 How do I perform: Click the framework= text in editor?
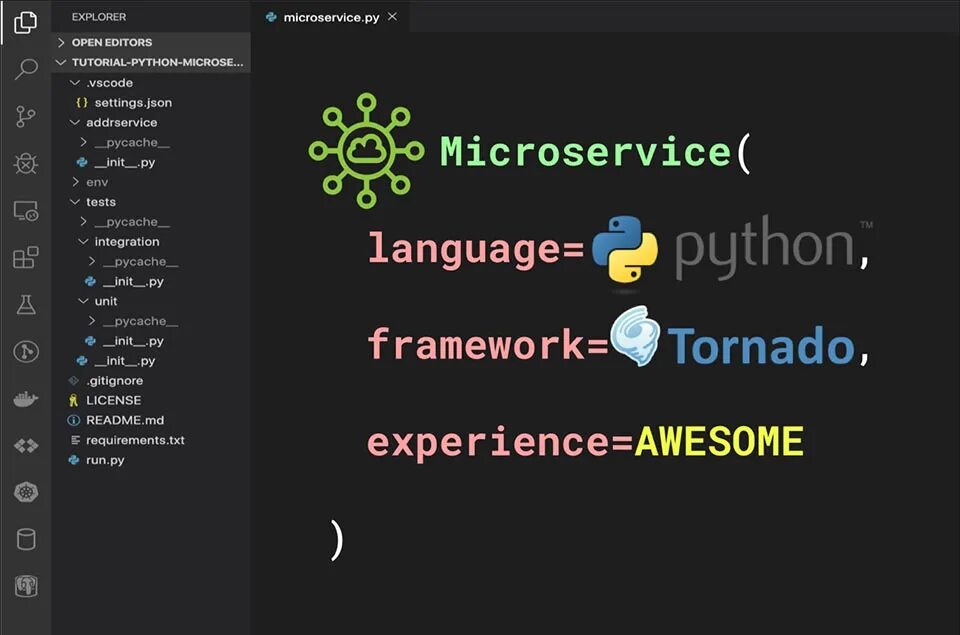point(488,344)
